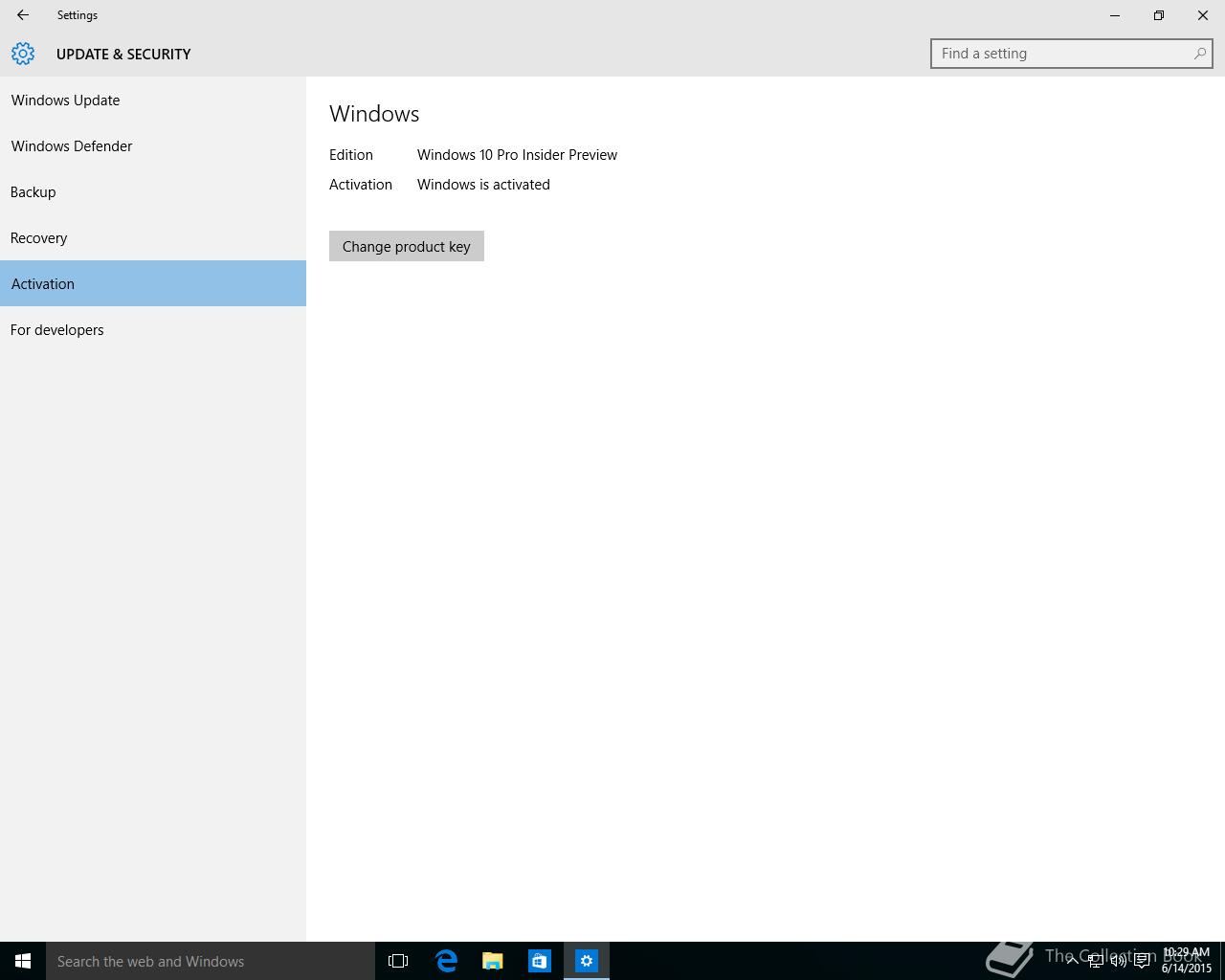Click the Find a setting field
1225x980 pixels.
click(x=1071, y=54)
